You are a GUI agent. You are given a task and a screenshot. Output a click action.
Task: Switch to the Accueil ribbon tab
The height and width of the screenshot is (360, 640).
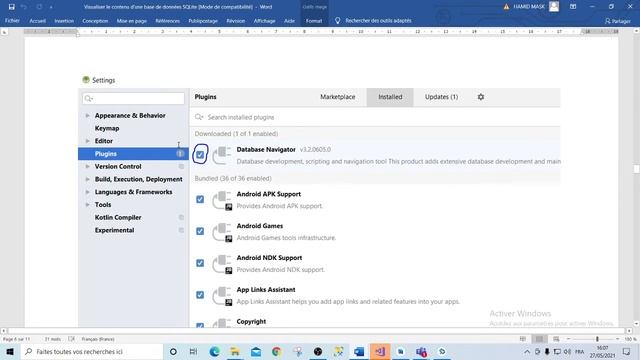tap(38, 20)
